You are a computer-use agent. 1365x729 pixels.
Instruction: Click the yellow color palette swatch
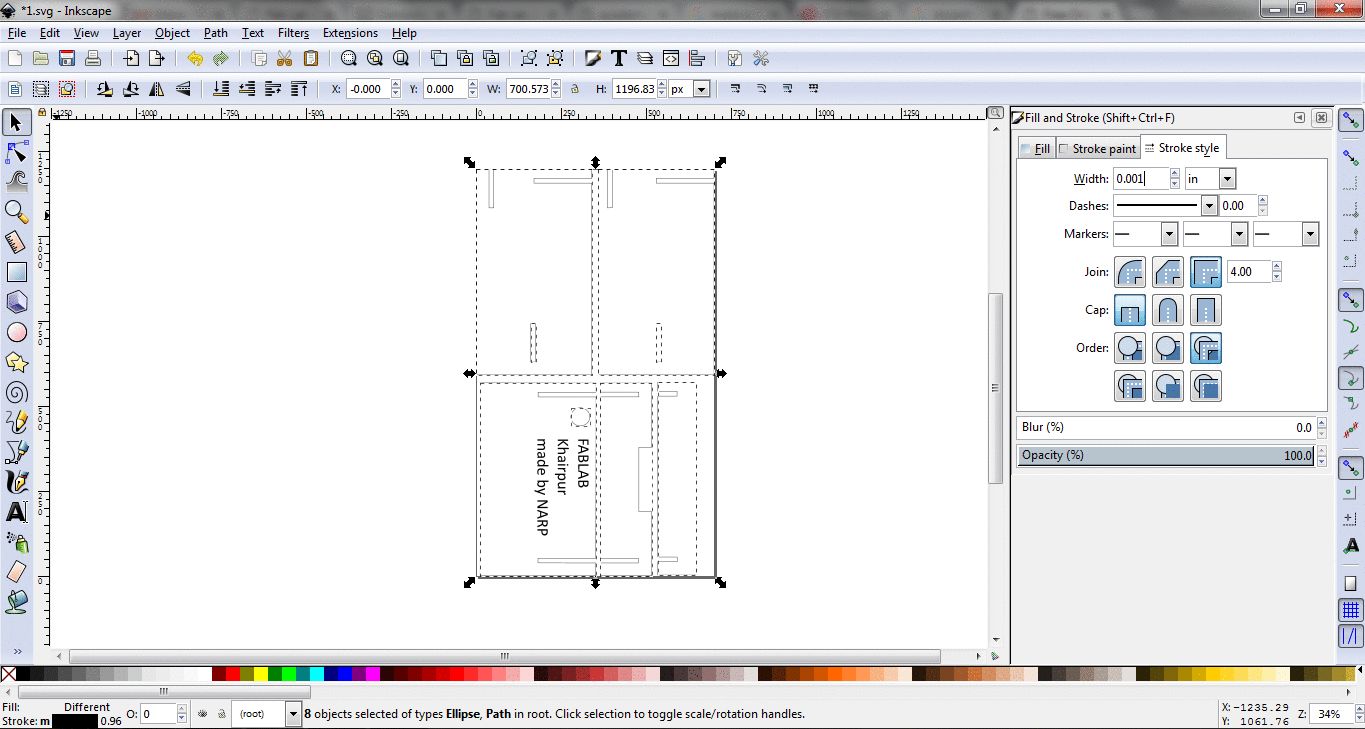coord(261,675)
